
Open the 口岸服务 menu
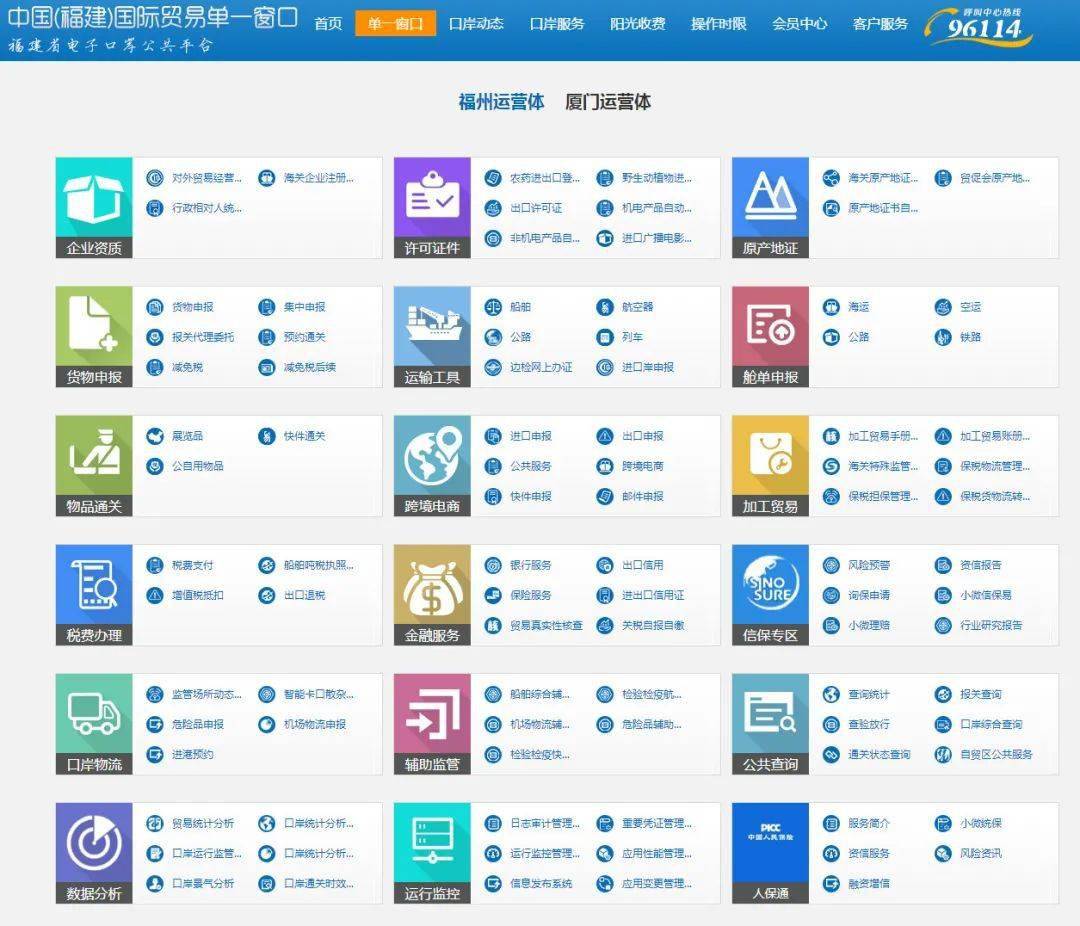coord(557,23)
